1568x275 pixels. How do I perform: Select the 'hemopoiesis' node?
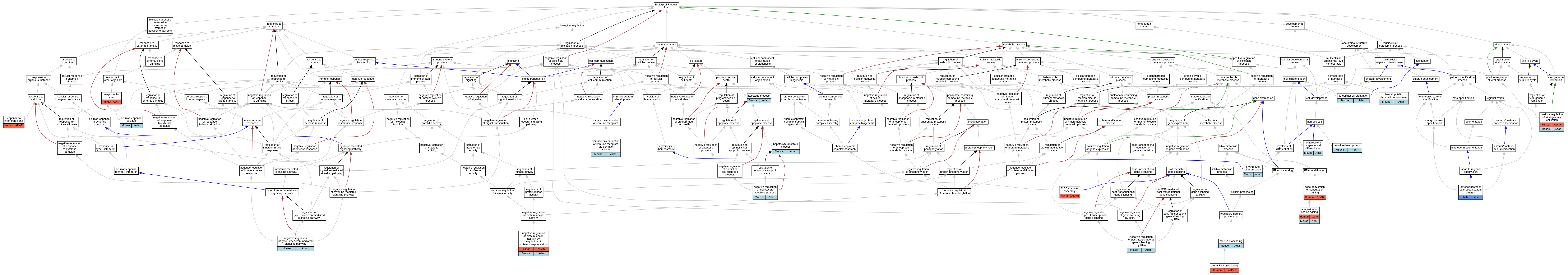pyautogui.click(x=1315, y=122)
